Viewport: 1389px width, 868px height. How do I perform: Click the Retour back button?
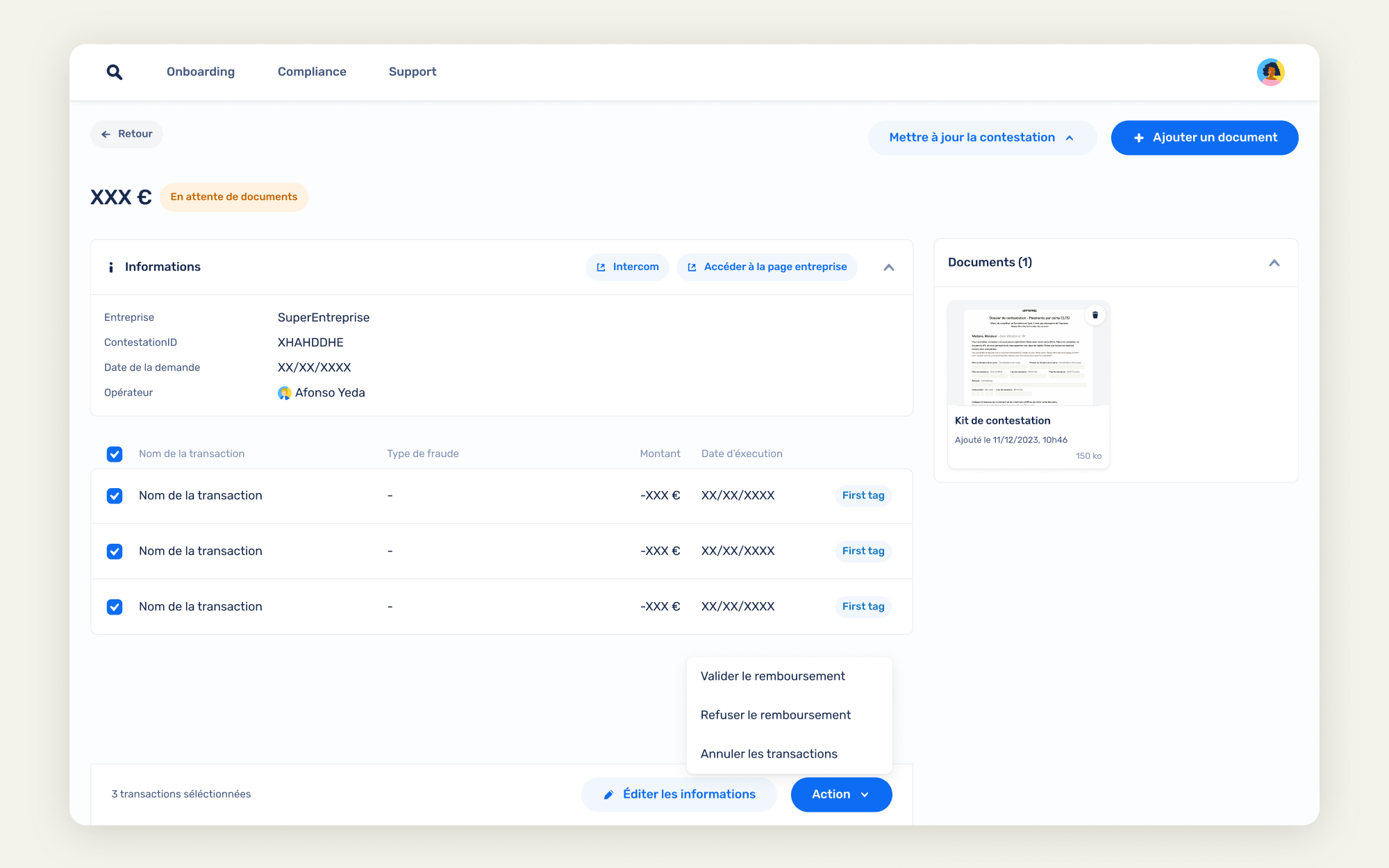[126, 134]
